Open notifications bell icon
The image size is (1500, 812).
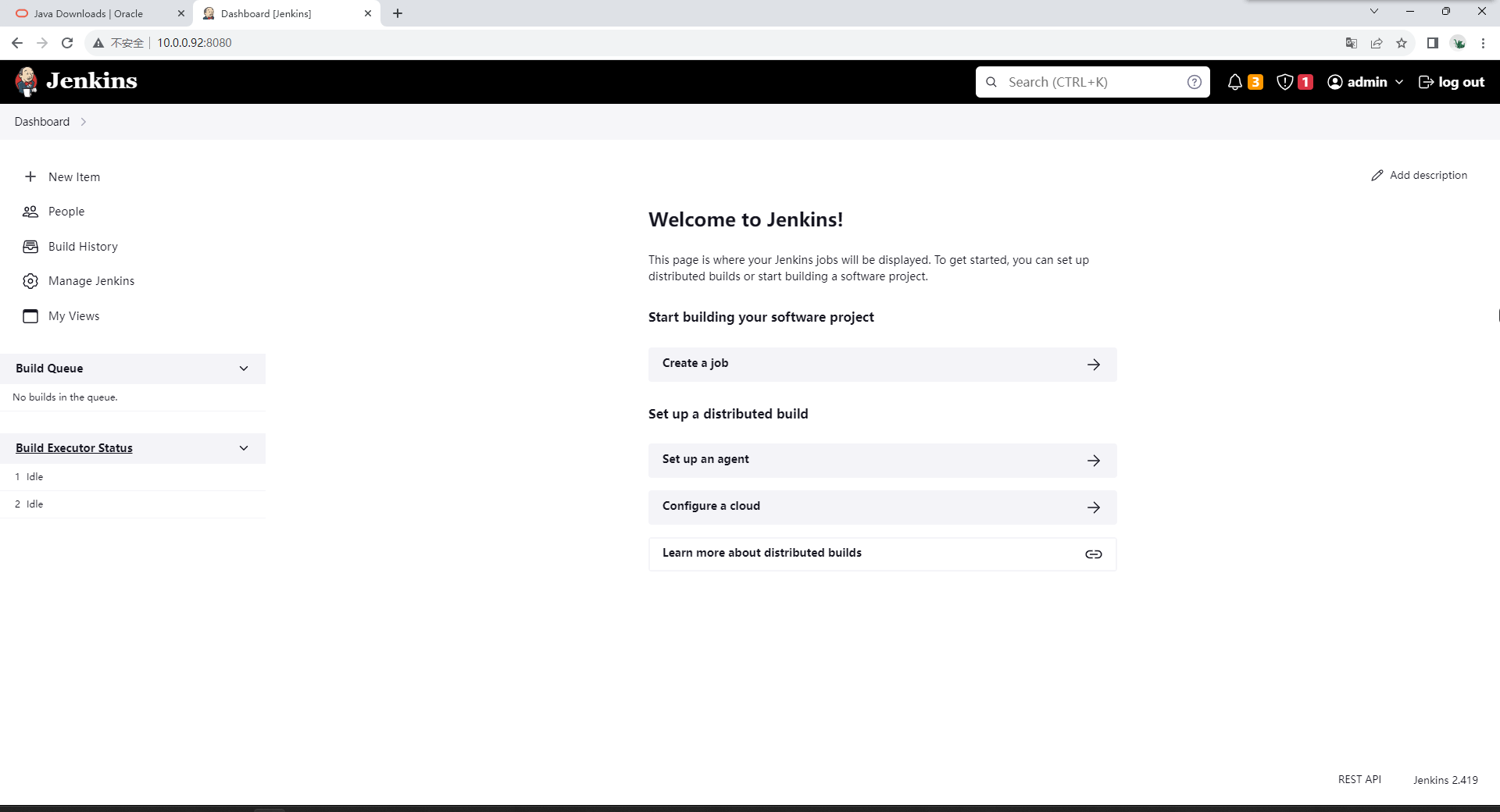coord(1234,82)
